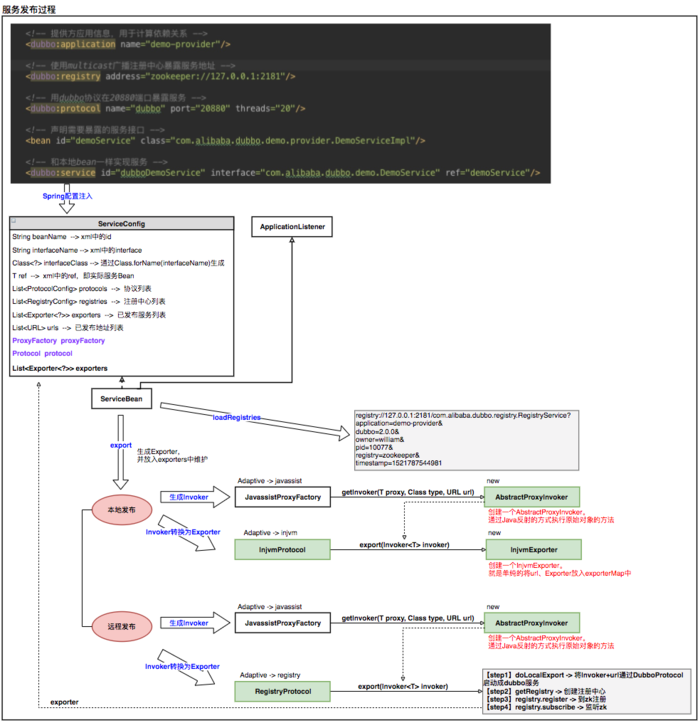Select the ApplicationListener box
Image resolution: width=700 pixels, height=723 pixels.
292,227
